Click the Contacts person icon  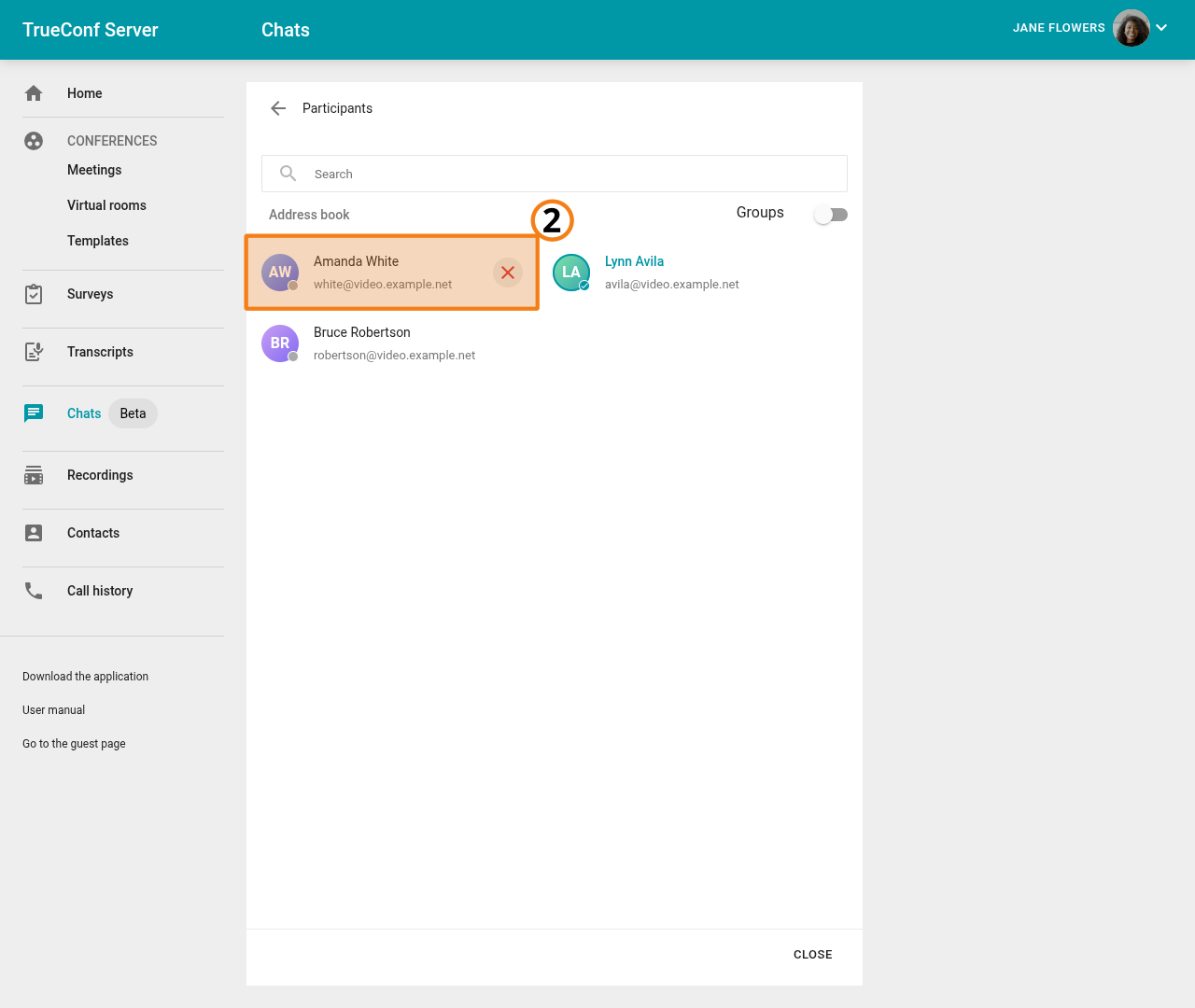[34, 533]
